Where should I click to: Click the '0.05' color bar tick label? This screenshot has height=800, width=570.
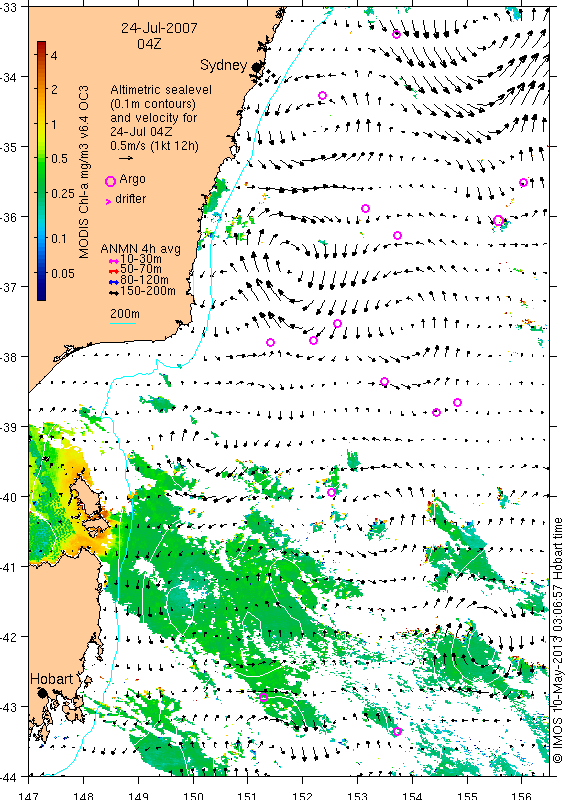(63, 273)
